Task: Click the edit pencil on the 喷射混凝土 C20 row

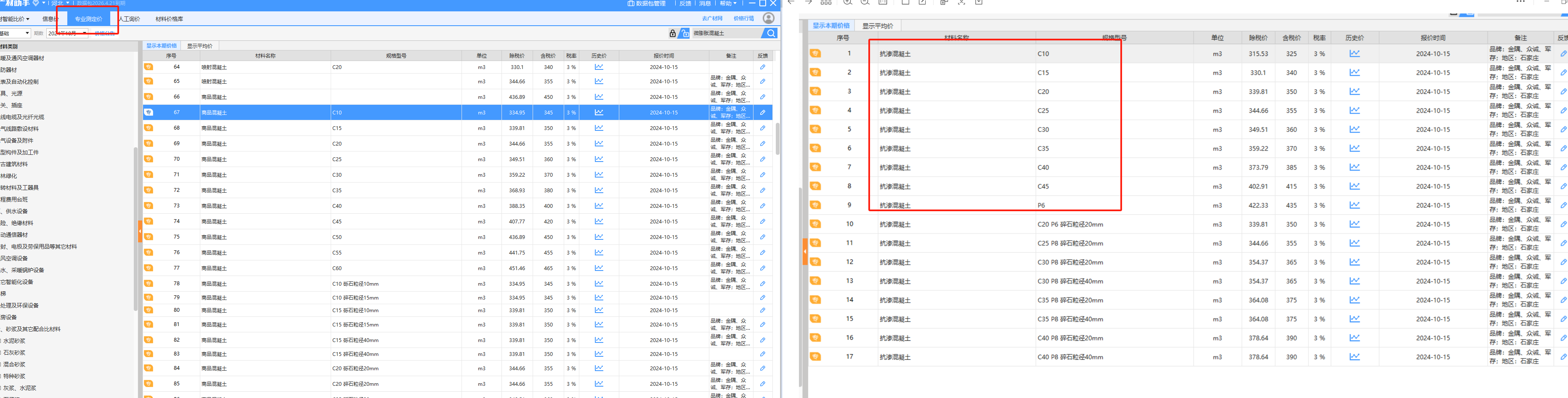Action: [x=762, y=67]
